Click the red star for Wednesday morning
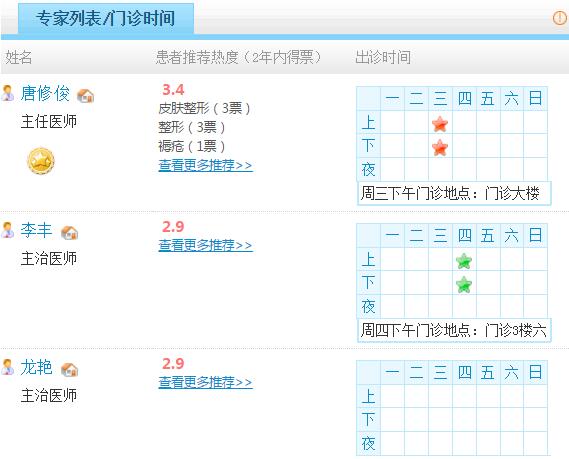Viewport: 569px width, 459px height. (440, 124)
